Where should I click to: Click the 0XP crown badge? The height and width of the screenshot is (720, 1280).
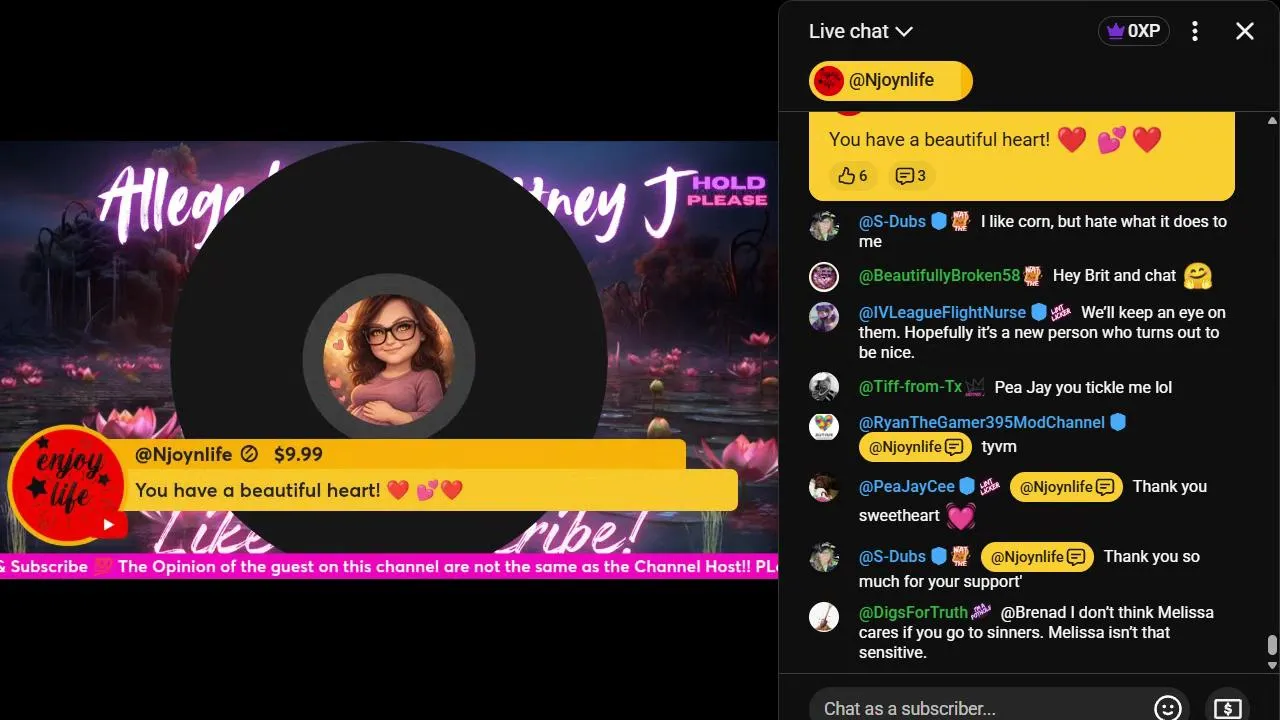click(1133, 31)
